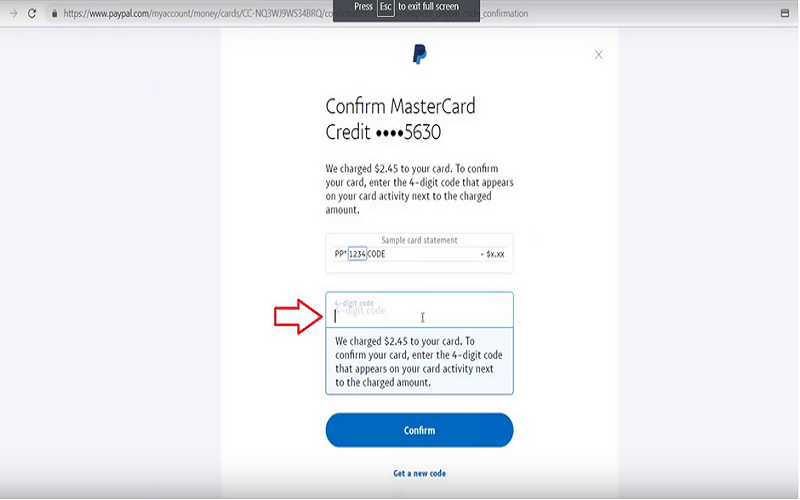This screenshot has height=500, width=800.
Task: Click the Esc key hint box
Action: point(386,7)
